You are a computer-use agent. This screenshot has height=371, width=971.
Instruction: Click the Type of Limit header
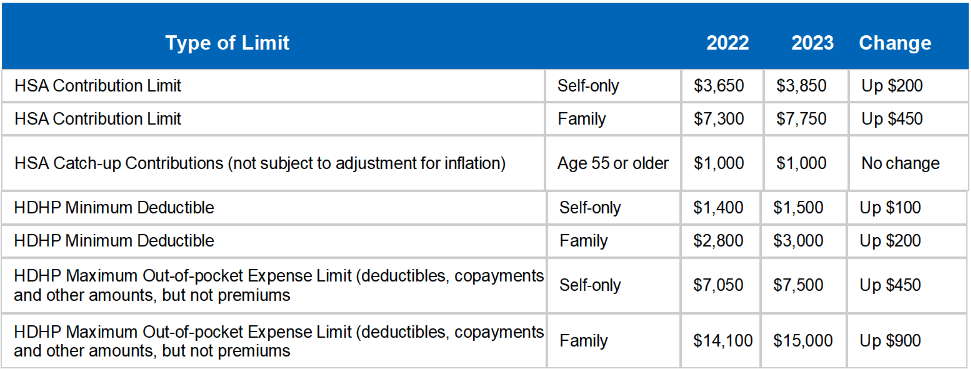[x=227, y=43]
